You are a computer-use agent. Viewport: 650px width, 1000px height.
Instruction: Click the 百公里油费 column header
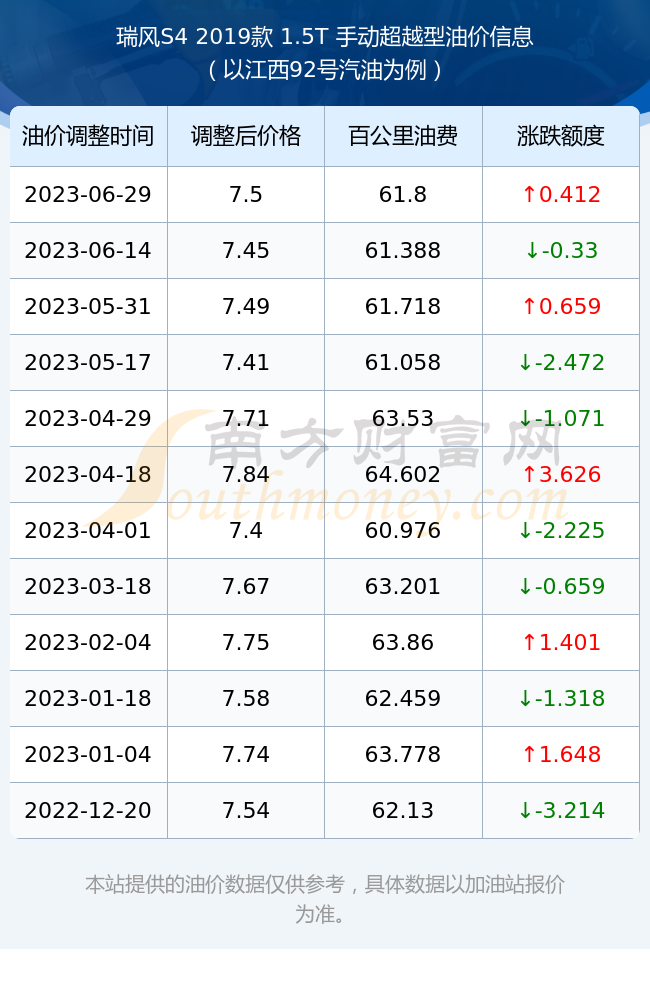(403, 136)
